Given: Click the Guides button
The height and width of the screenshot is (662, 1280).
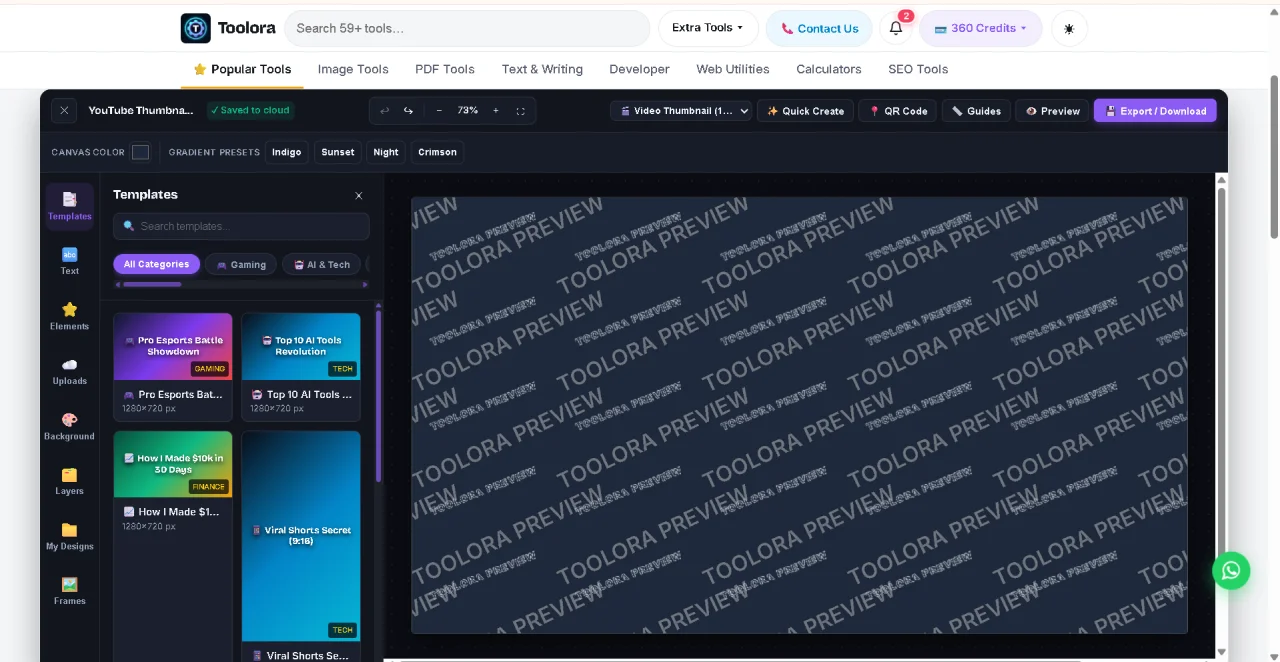Looking at the screenshot, I should tap(976, 111).
